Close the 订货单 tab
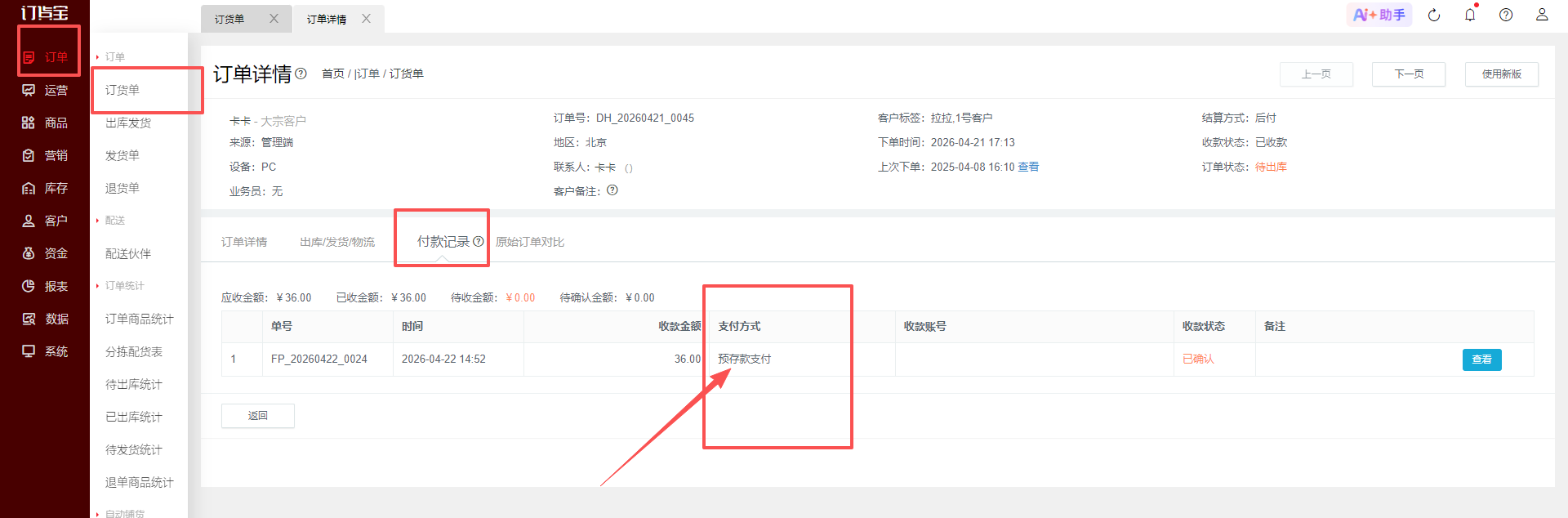This screenshot has width=1568, height=518. (x=274, y=19)
